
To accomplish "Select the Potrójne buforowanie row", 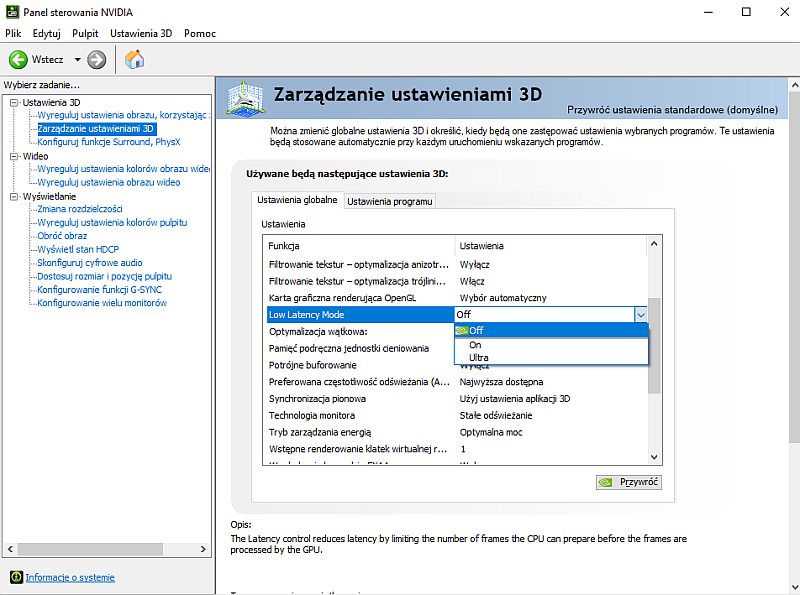I will (x=360, y=365).
